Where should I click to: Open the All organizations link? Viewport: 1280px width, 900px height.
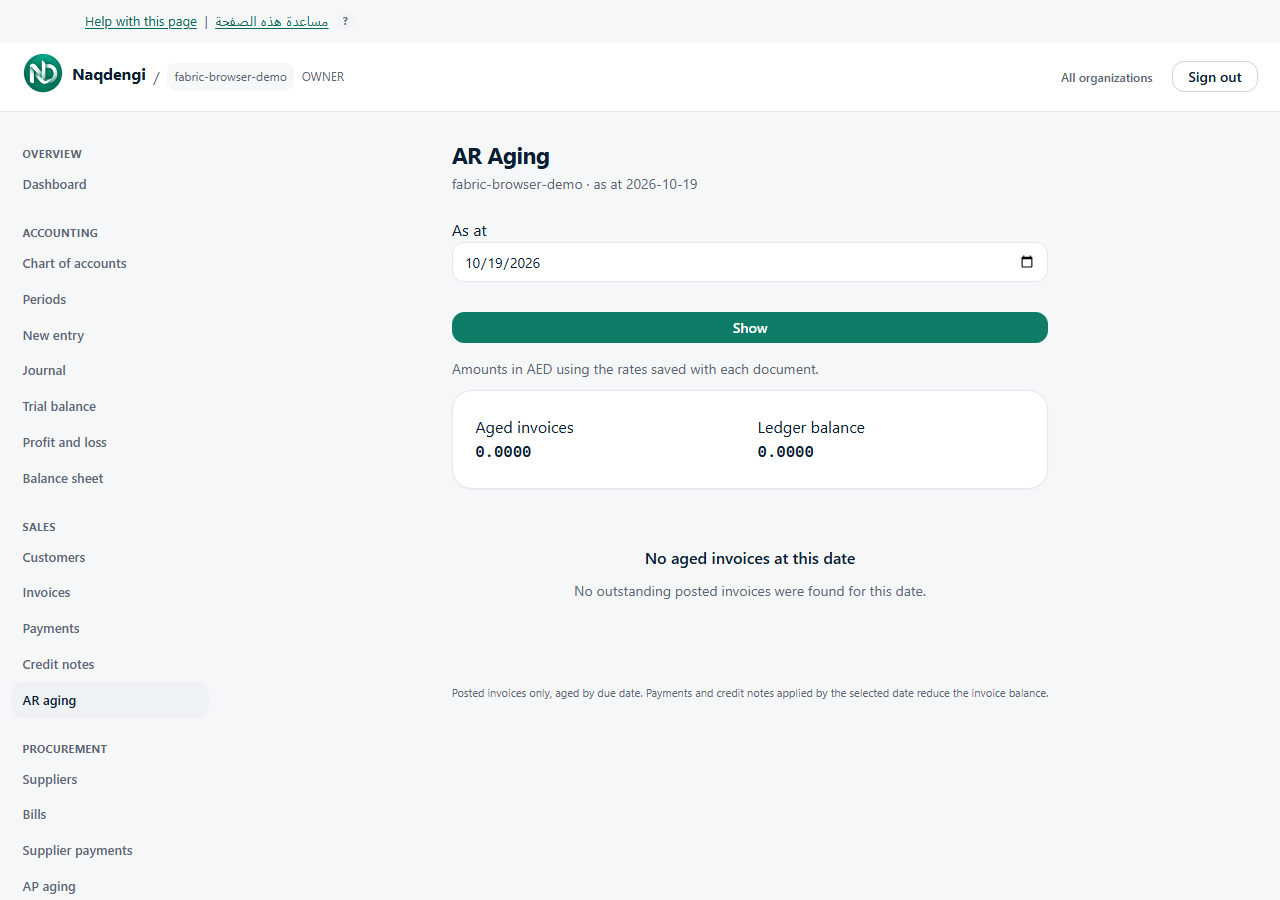coord(1106,78)
